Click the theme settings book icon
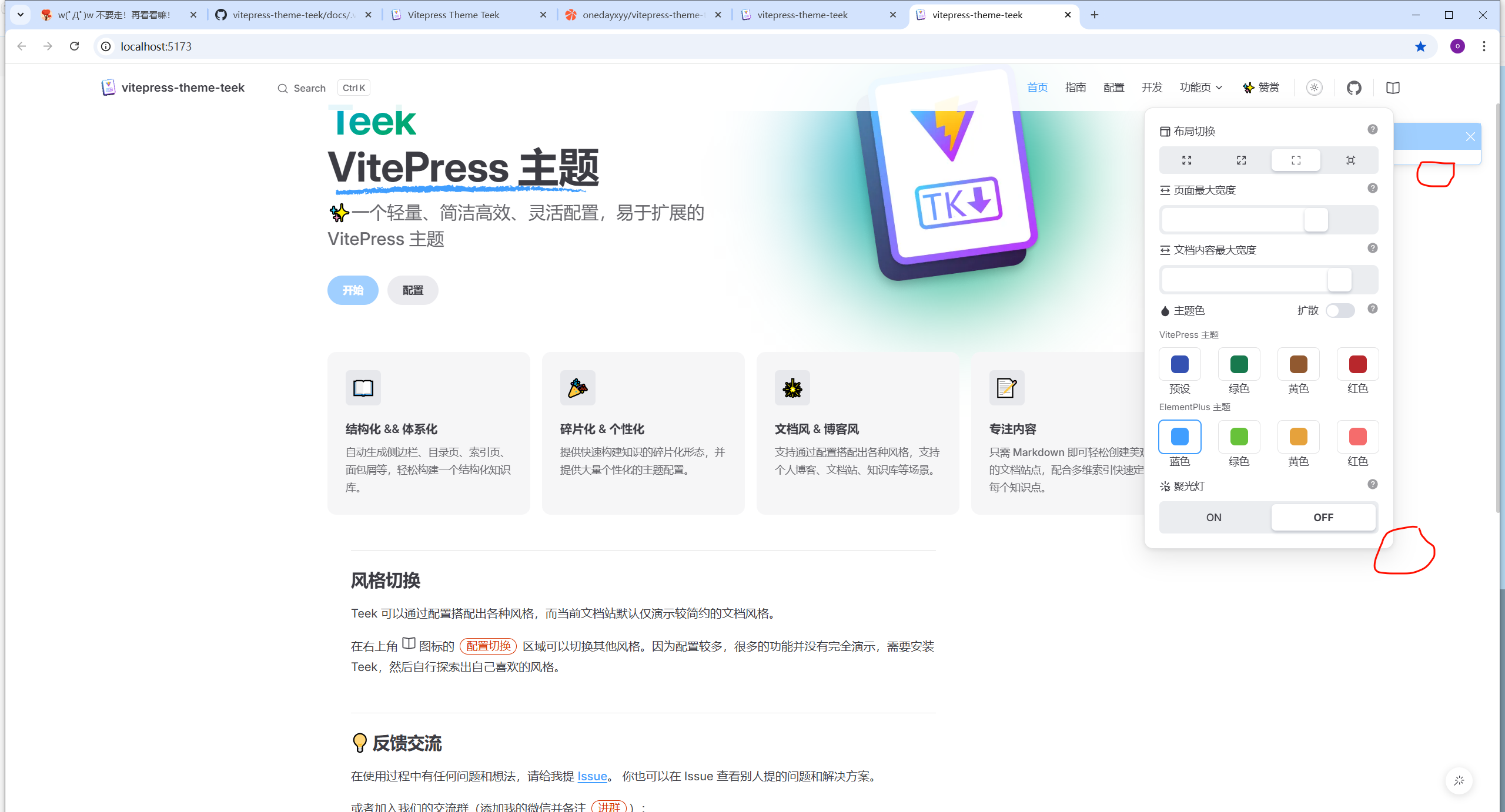1505x812 pixels. click(1393, 88)
